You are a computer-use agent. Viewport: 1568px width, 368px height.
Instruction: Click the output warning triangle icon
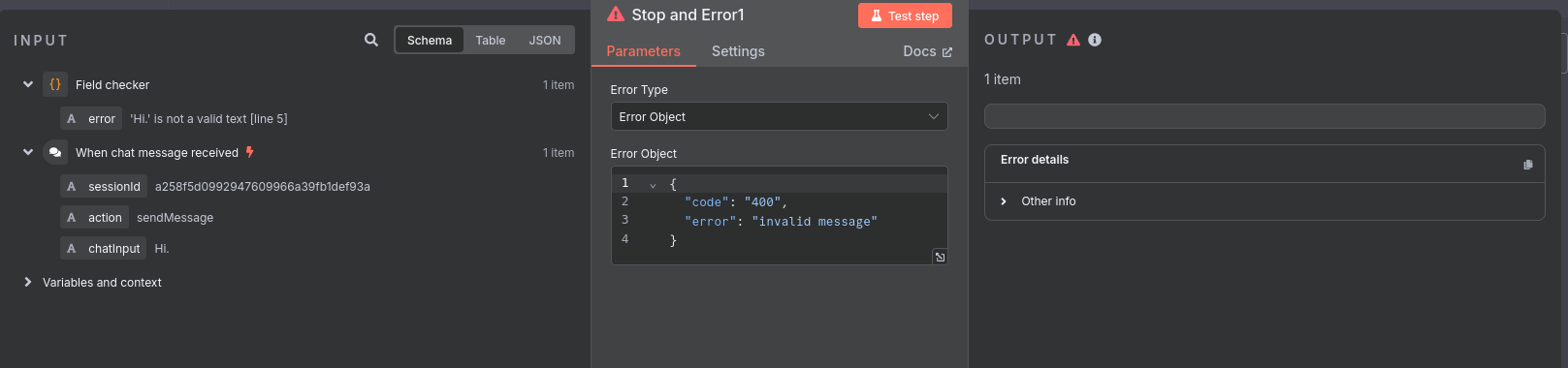[x=1073, y=40]
